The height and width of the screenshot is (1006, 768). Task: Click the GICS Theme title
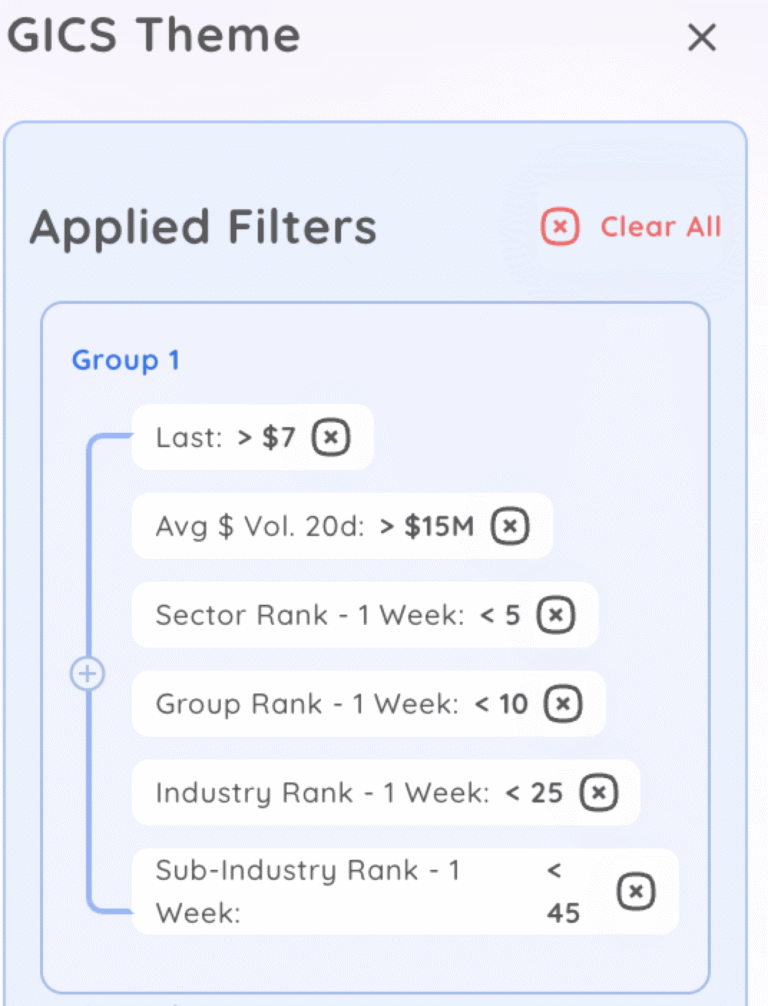click(x=154, y=35)
